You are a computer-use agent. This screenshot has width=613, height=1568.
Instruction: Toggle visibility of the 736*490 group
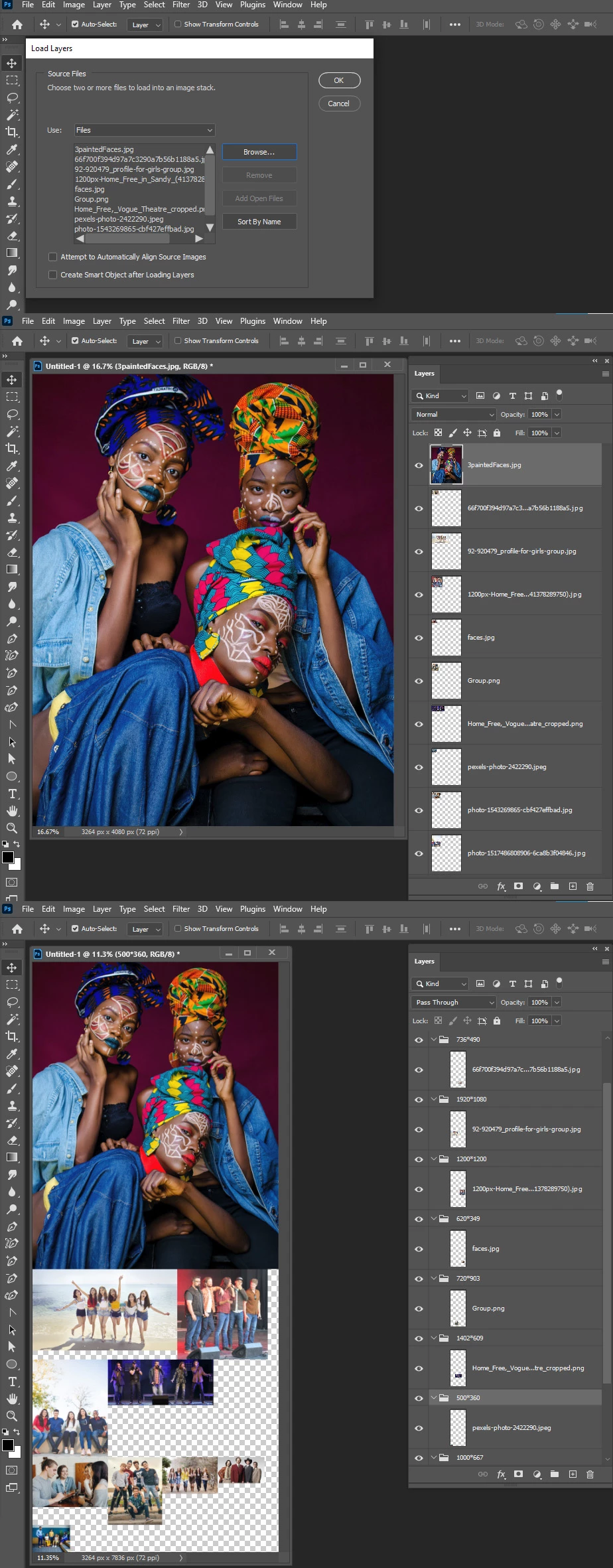coord(419,1040)
